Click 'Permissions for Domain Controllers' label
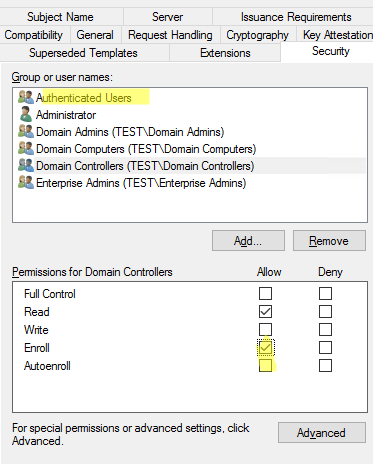This screenshot has height=464, width=373. (92, 272)
